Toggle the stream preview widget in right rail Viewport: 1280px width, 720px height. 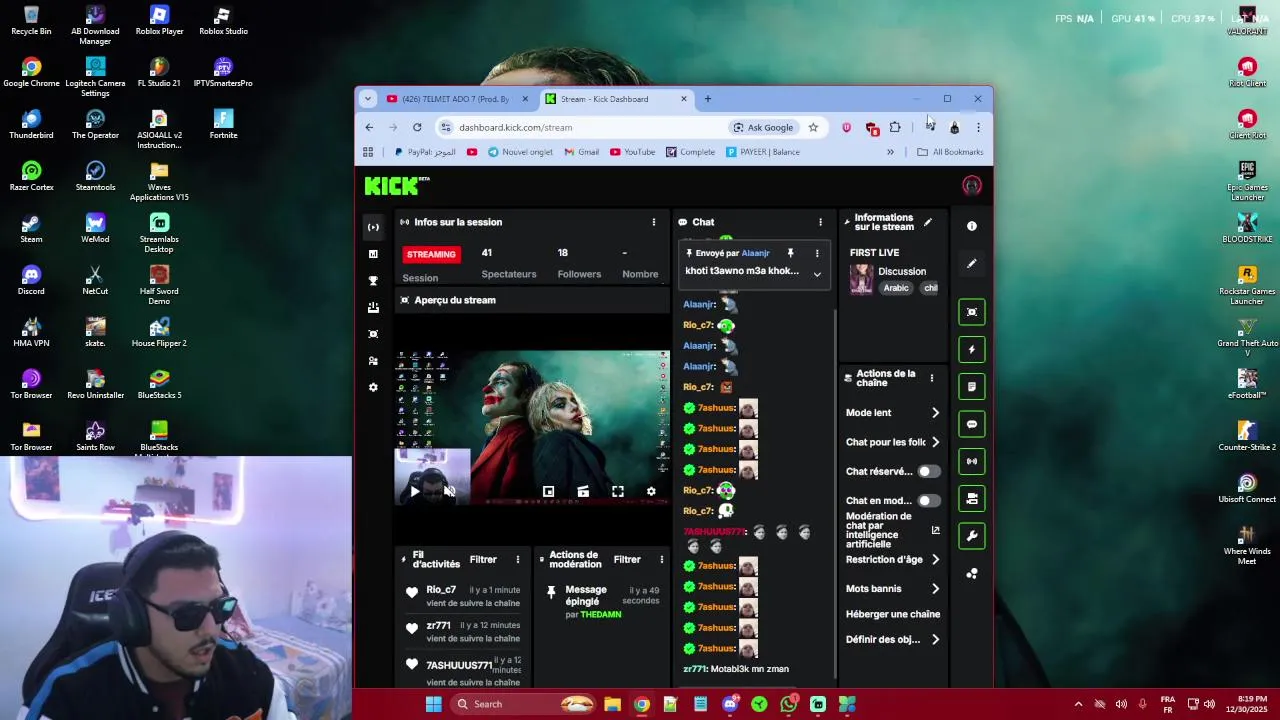[x=971, y=312]
